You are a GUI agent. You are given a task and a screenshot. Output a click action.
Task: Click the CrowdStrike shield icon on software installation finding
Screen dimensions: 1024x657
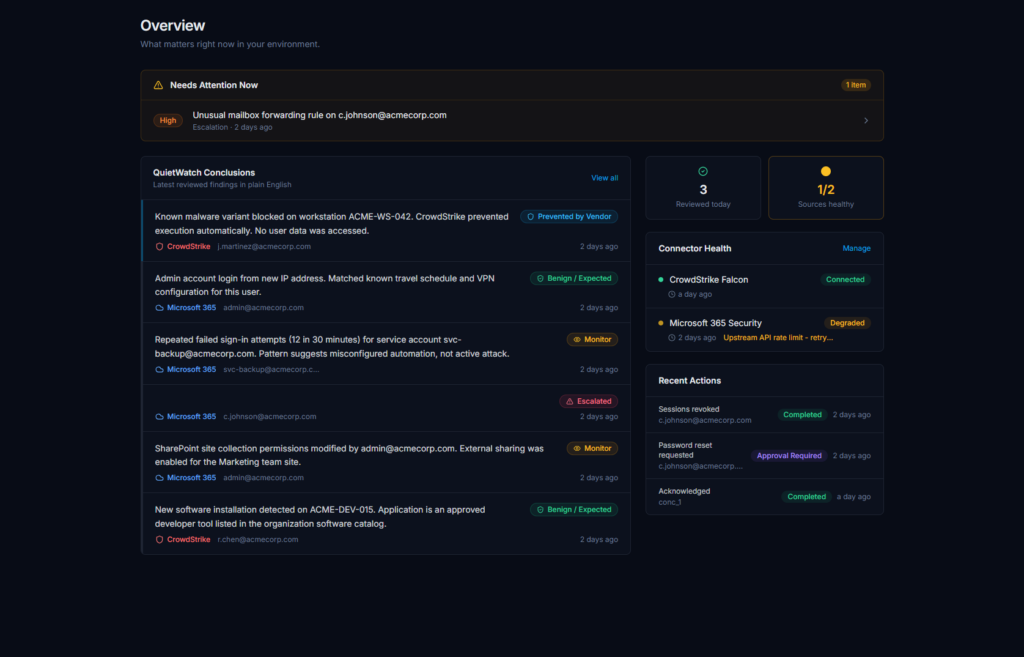[x=159, y=539]
